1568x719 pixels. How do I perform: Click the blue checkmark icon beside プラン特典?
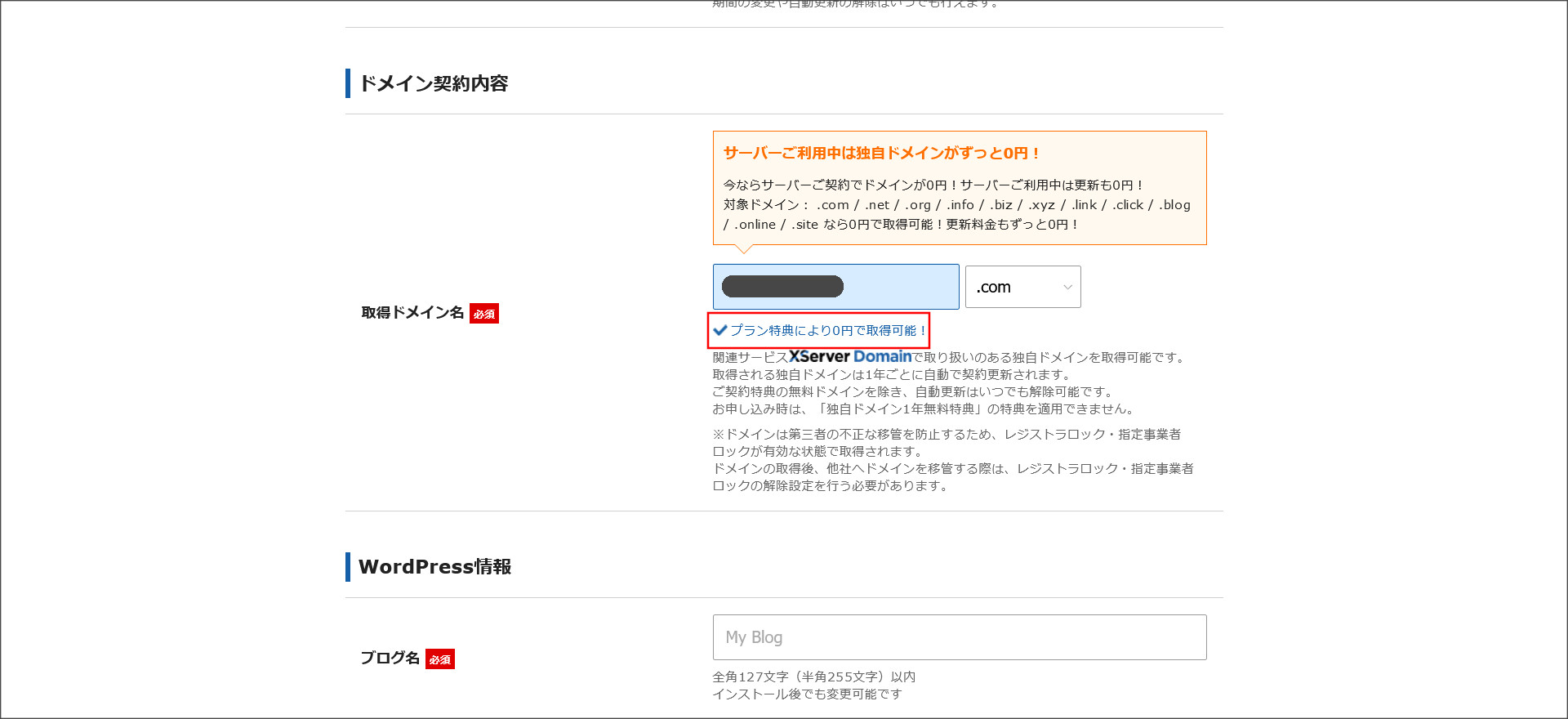click(x=720, y=330)
